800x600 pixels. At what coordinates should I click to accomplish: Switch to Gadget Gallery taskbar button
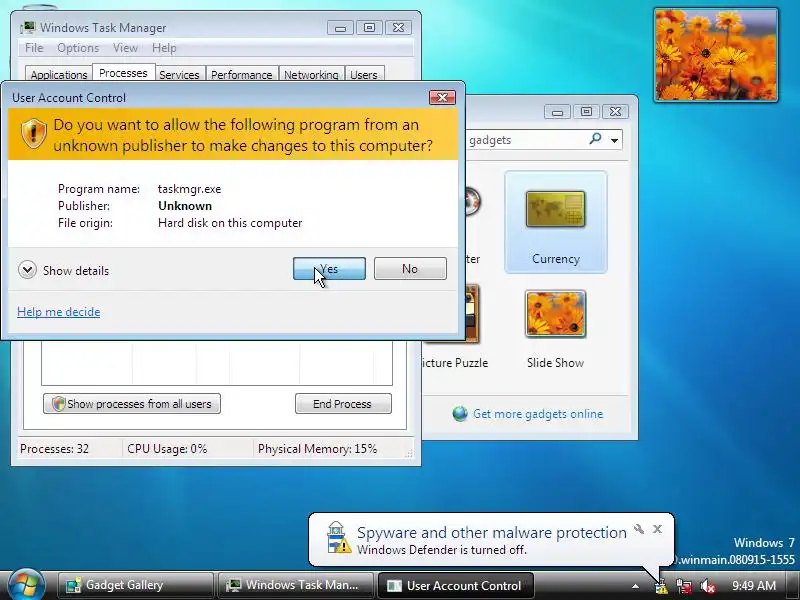[x=135, y=585]
